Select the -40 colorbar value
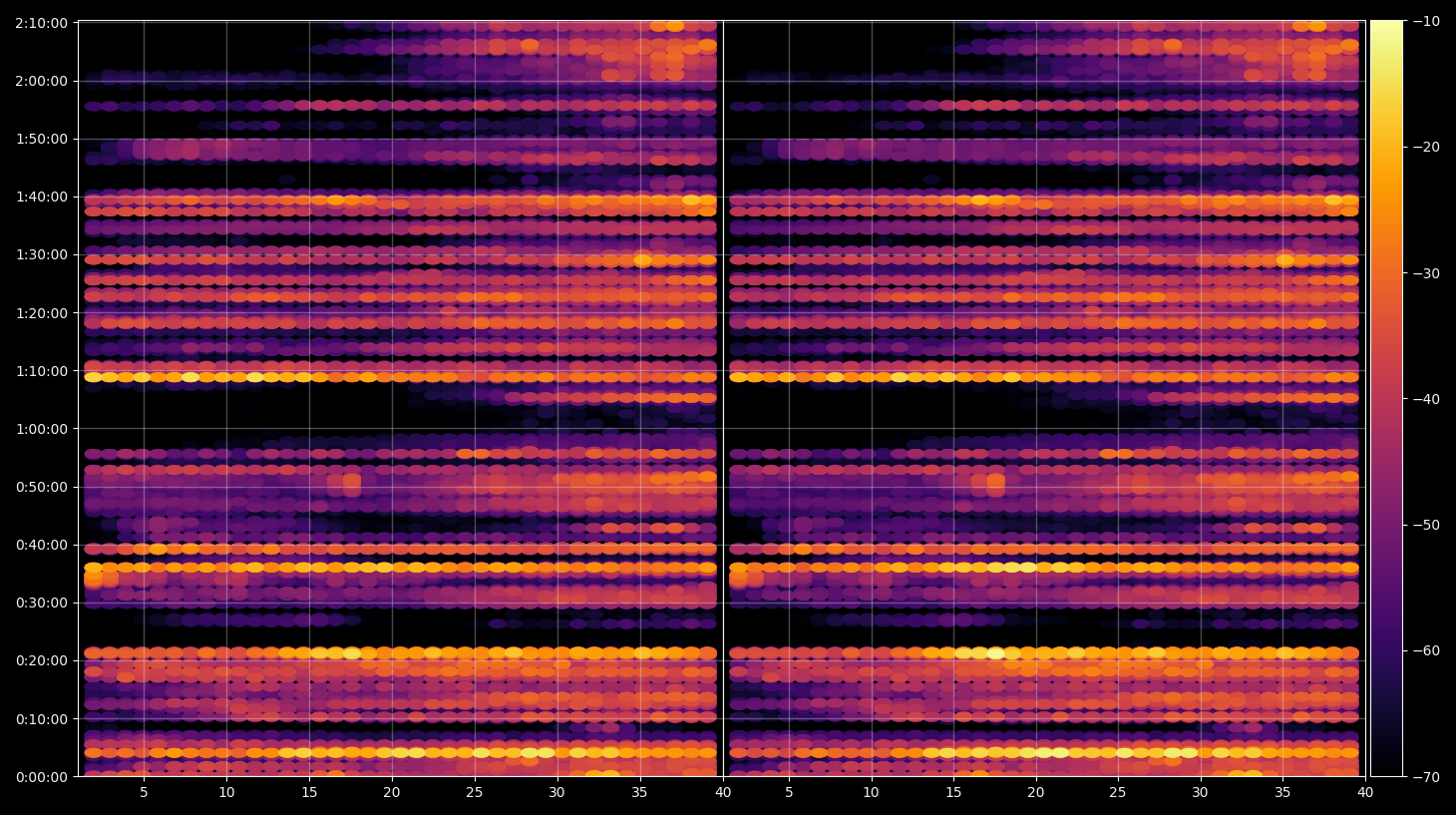This screenshot has height=815, width=1456. click(1426, 399)
